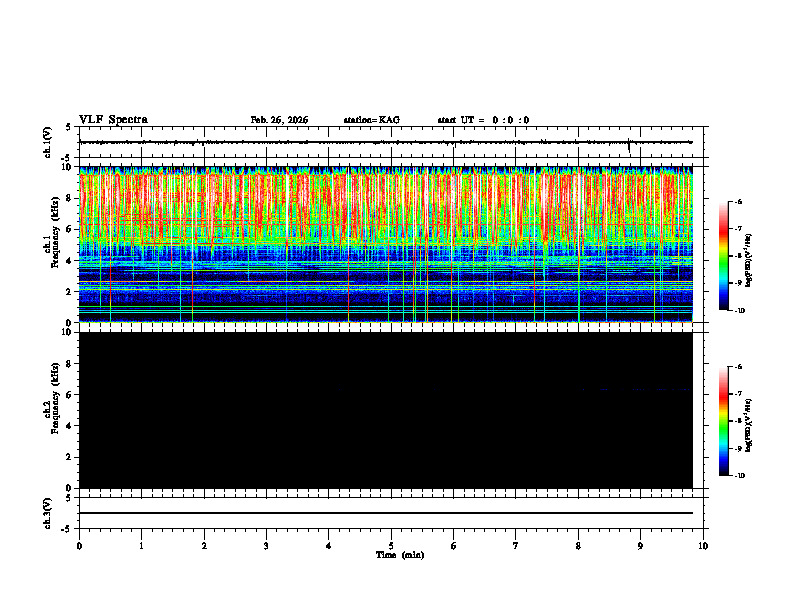Click the date 'Feb. 26, 2026'
This screenshot has width=792, height=612.
279,120
